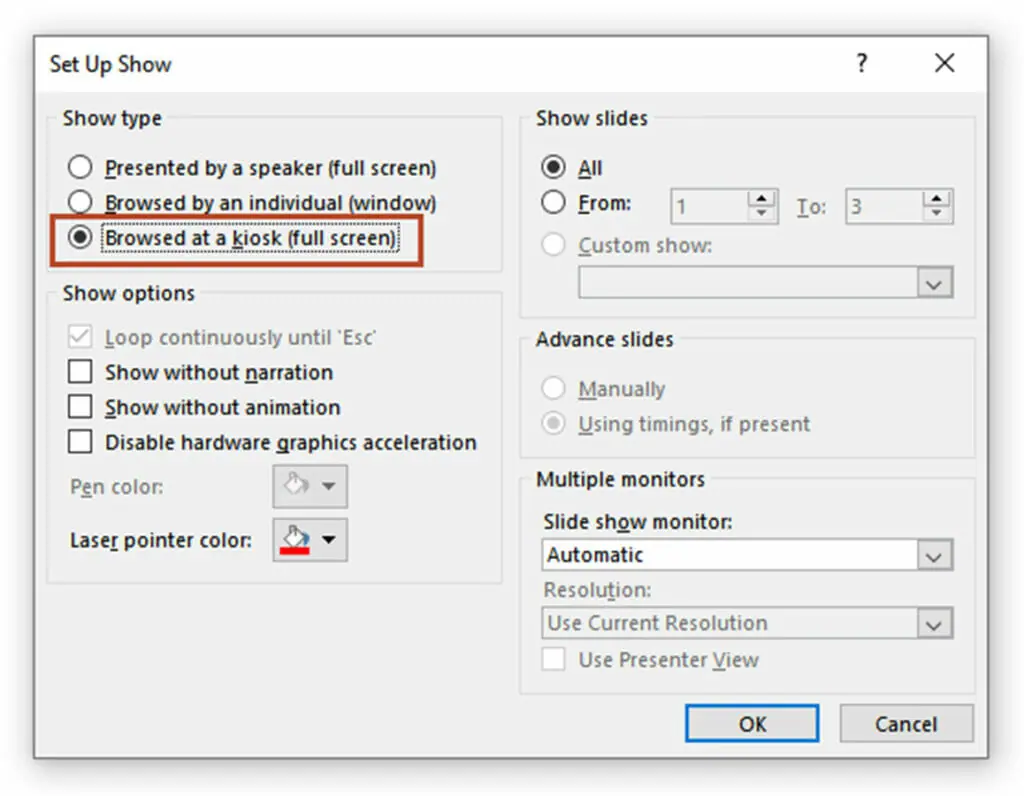Check 'Disable hardware graphics acceleration'
Screen dimensions: 1024x796
81,442
